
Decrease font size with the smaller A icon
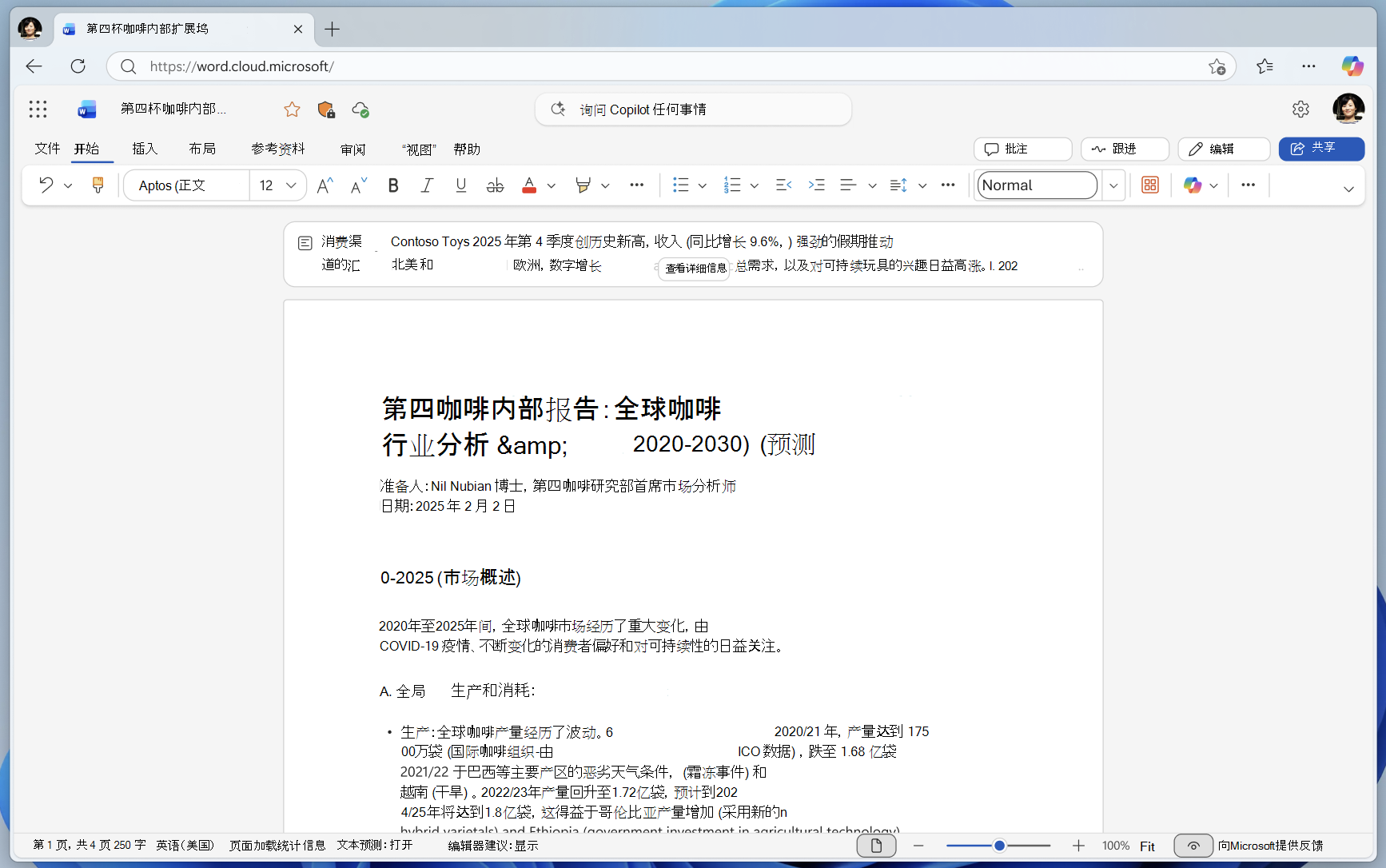tap(359, 185)
